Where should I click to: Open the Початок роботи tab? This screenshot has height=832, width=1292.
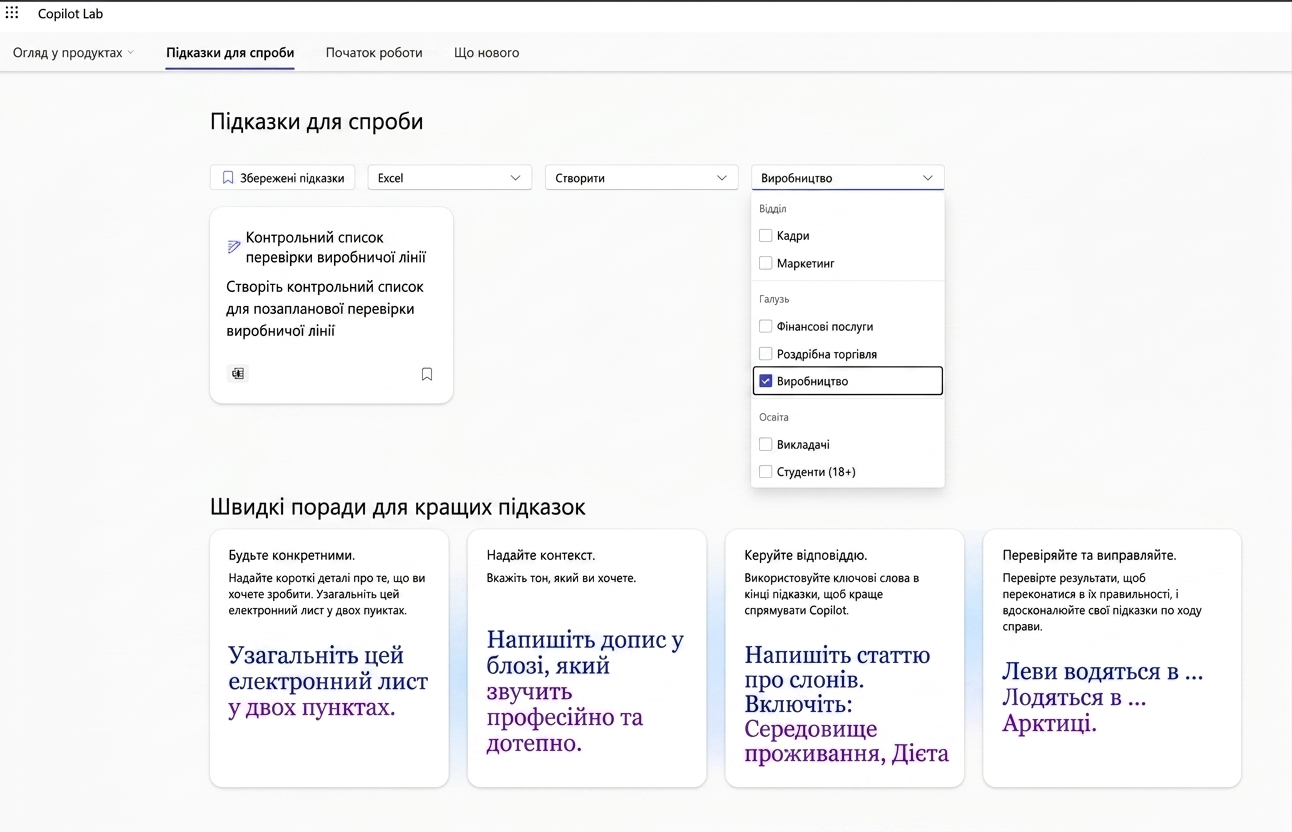tap(374, 52)
